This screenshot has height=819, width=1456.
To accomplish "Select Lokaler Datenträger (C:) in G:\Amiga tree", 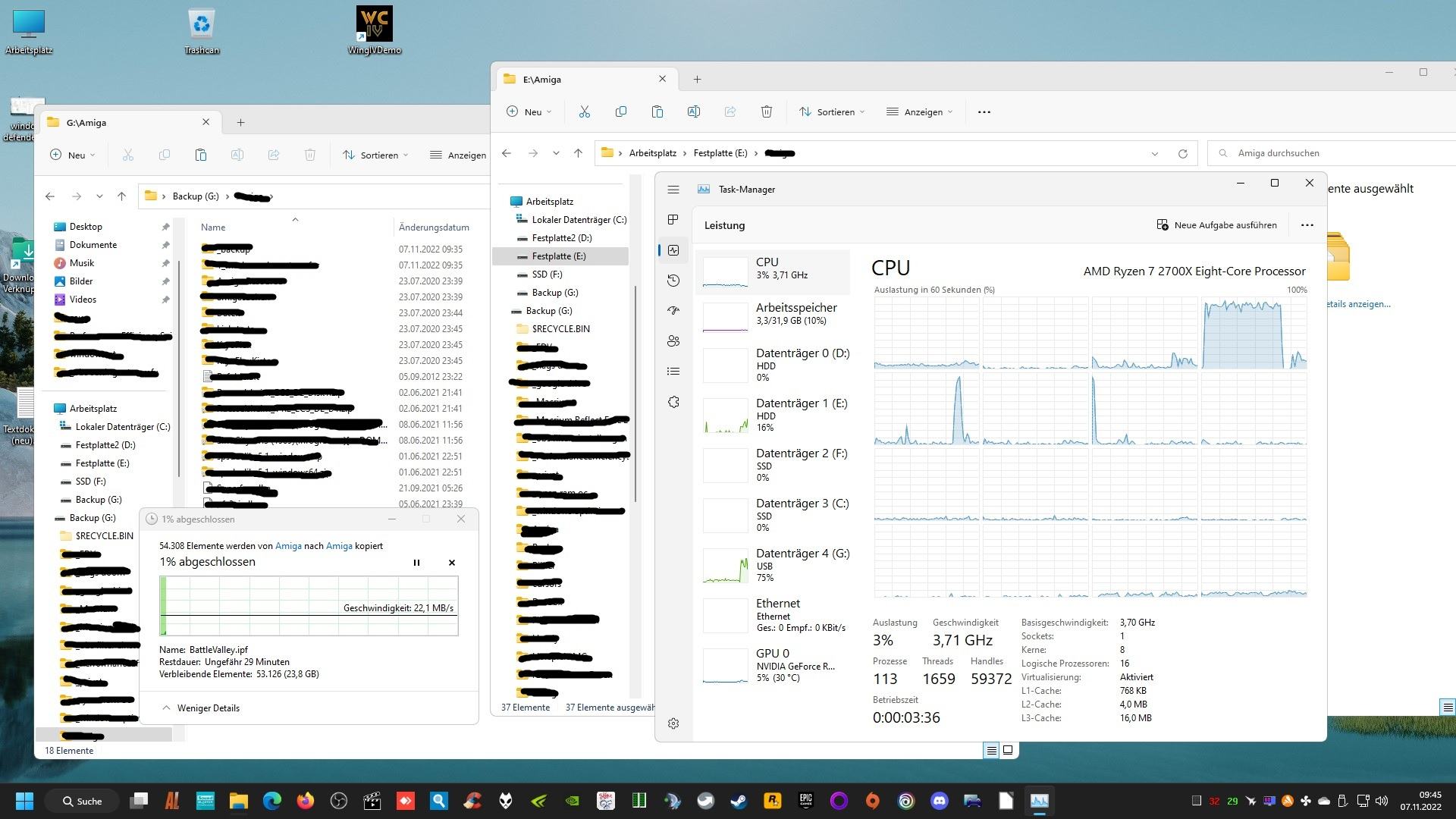I will pyautogui.click(x=122, y=427).
